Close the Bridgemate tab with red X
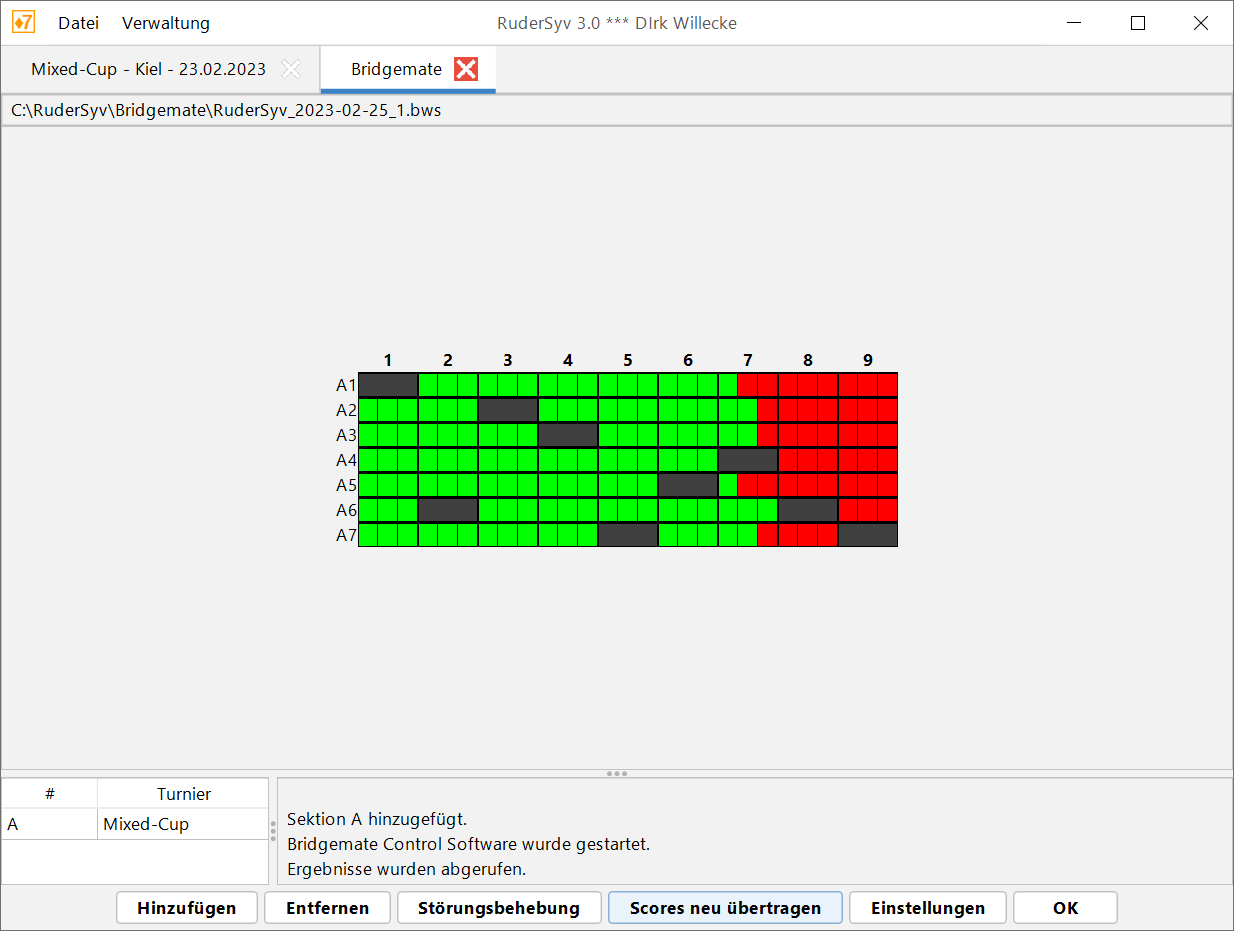 [x=466, y=69]
